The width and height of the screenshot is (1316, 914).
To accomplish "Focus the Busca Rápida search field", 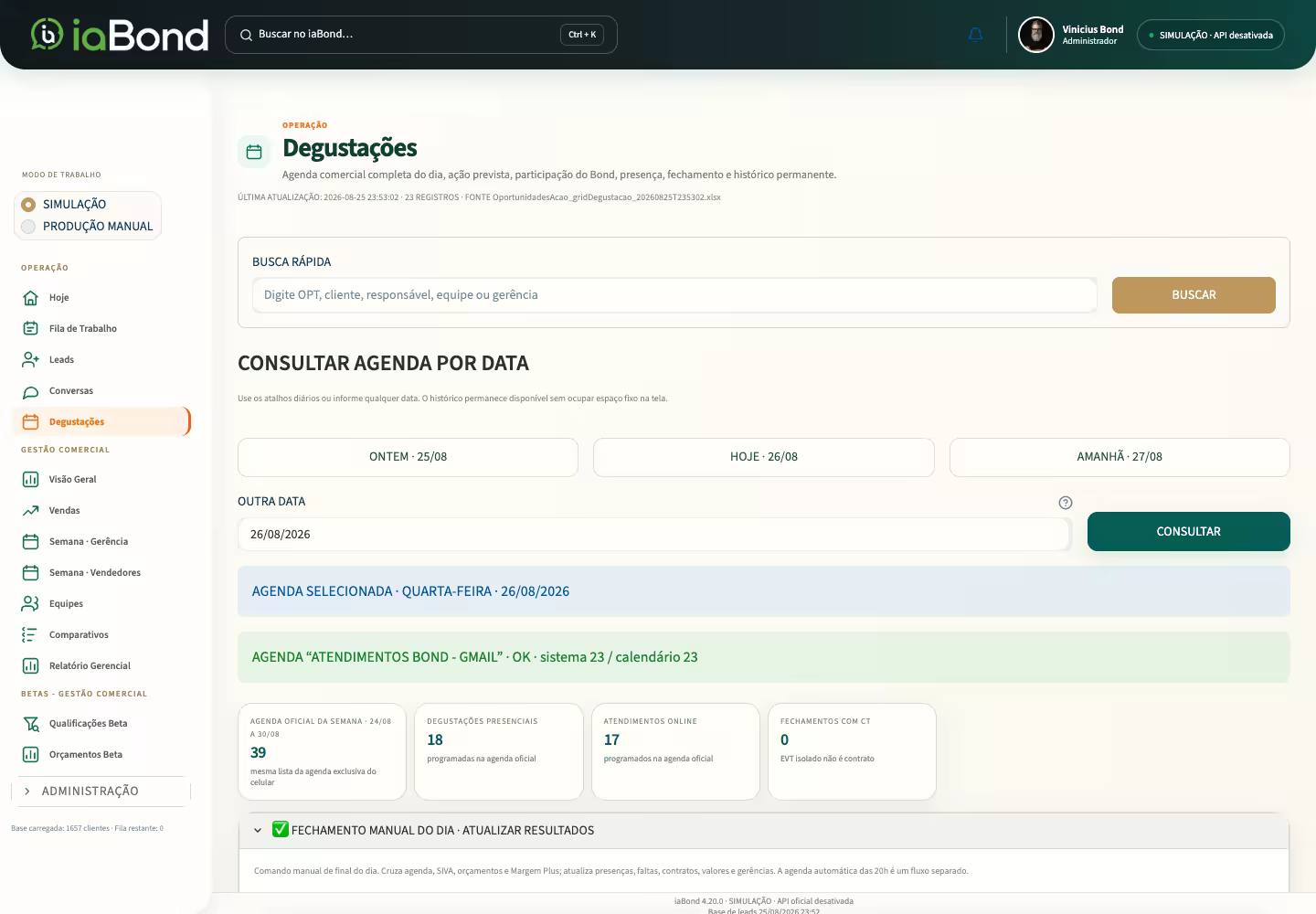I will coord(674,295).
